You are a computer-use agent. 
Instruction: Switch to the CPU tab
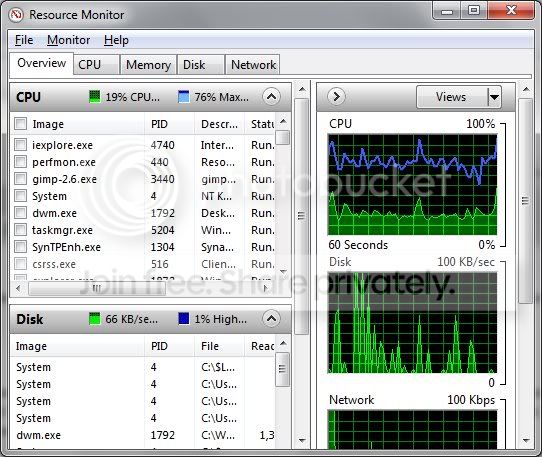pyautogui.click(x=96, y=65)
